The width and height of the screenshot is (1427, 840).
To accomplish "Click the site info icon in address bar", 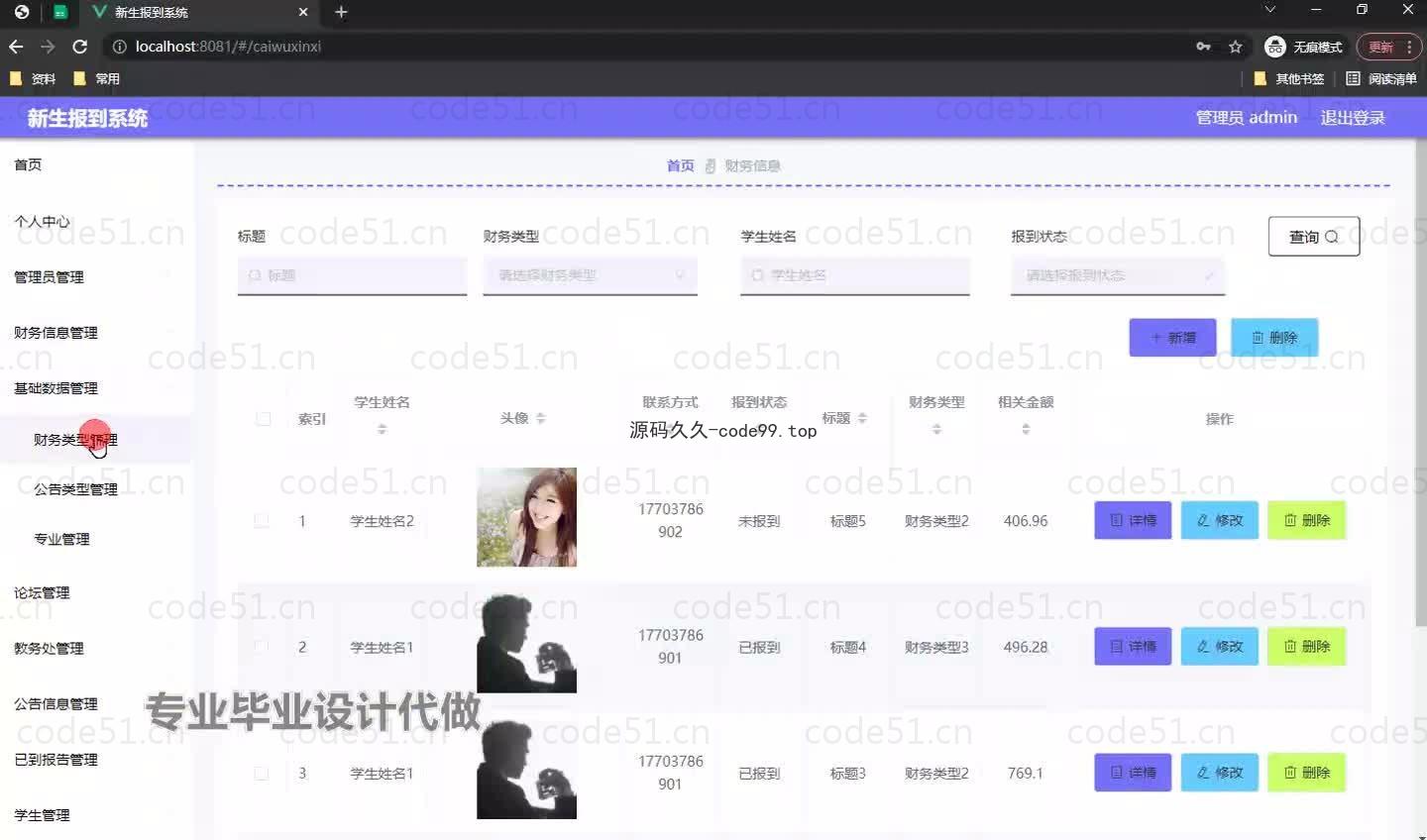I will tap(119, 47).
